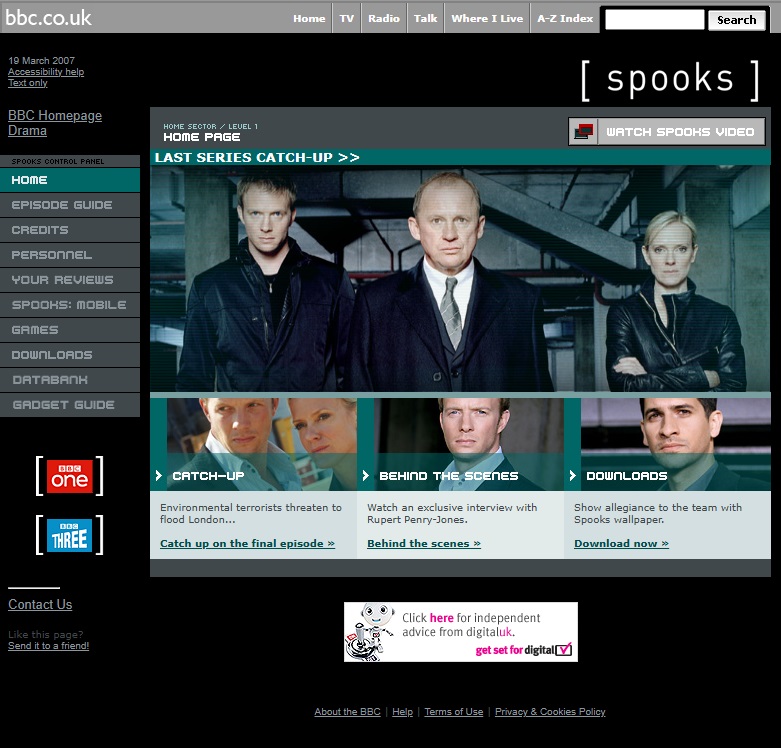Open the Help footer link
The image size is (781, 748).
pos(402,712)
